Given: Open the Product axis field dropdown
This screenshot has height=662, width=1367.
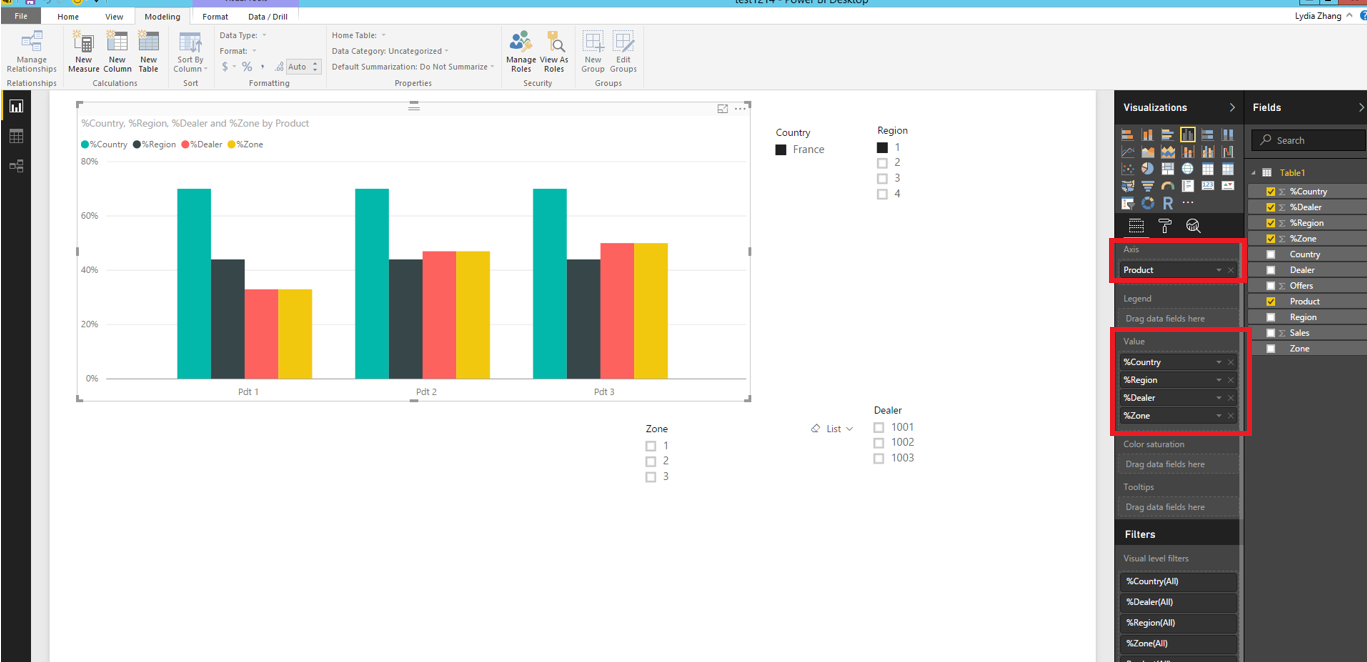Looking at the screenshot, I should pos(1218,270).
